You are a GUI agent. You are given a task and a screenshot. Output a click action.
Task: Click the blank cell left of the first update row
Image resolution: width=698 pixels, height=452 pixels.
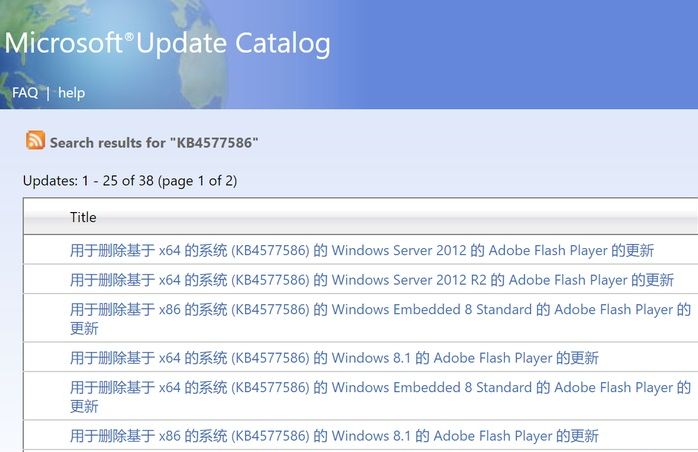[x=45, y=250]
